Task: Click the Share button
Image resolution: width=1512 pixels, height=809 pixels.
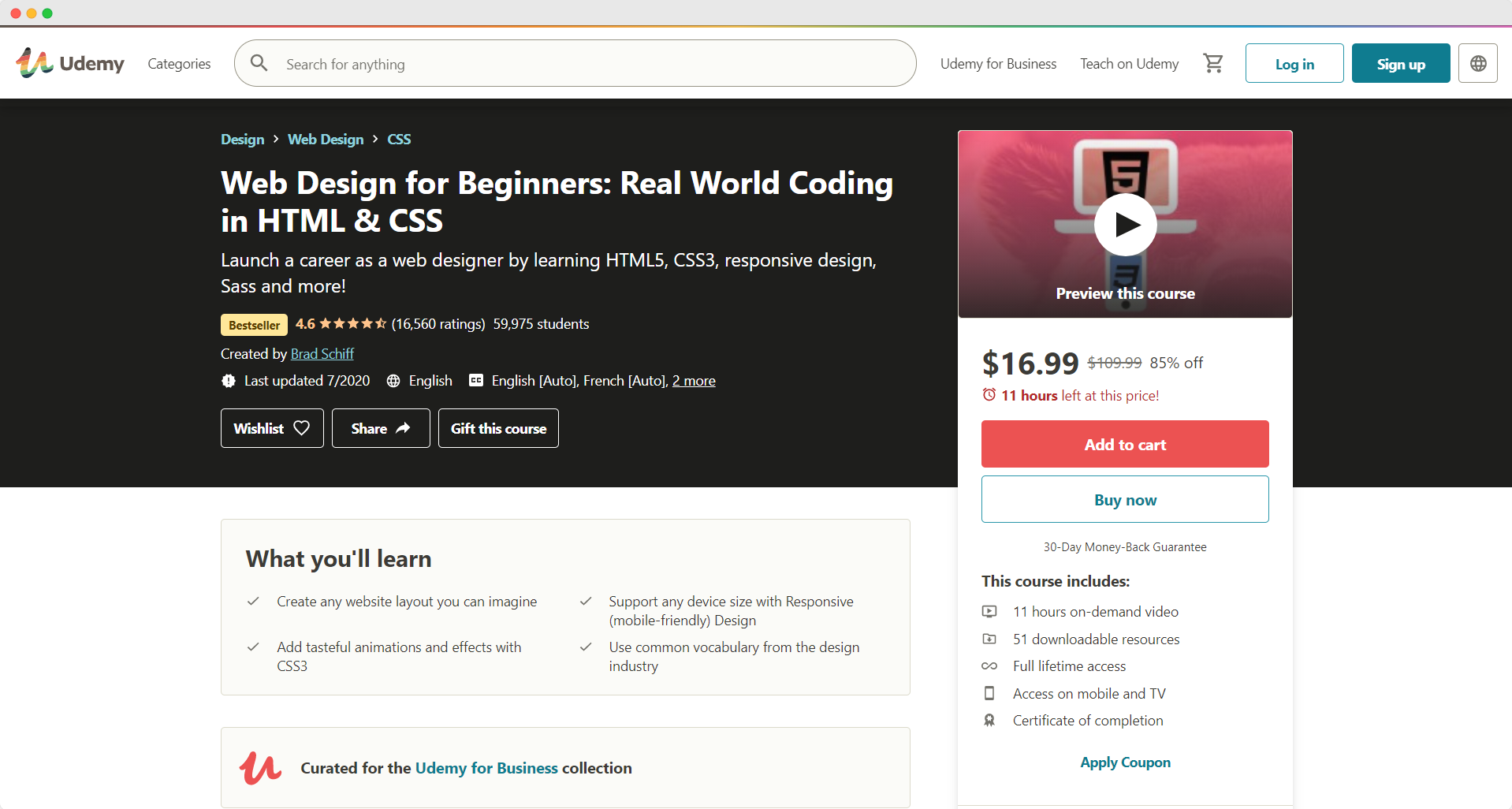Action: 381,428
